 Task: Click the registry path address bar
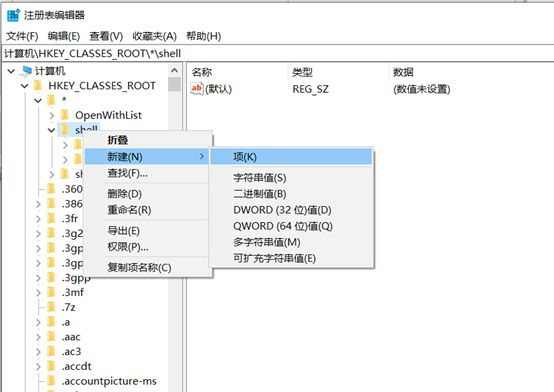[277, 53]
